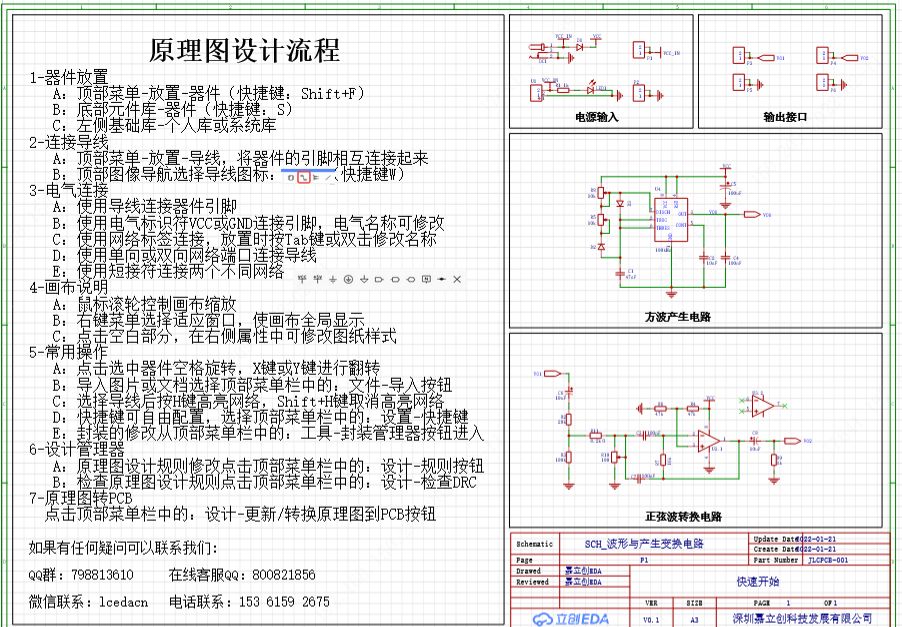
Task: Select the Create Date value in title block
Action: coord(816,549)
